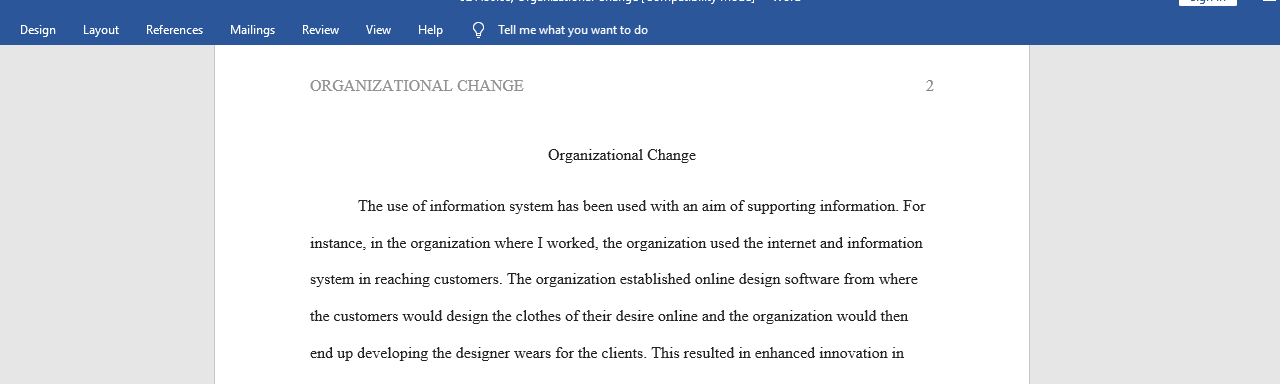Click the Sign in button
Image resolution: width=1280 pixels, height=384 pixels.
coord(1207,3)
